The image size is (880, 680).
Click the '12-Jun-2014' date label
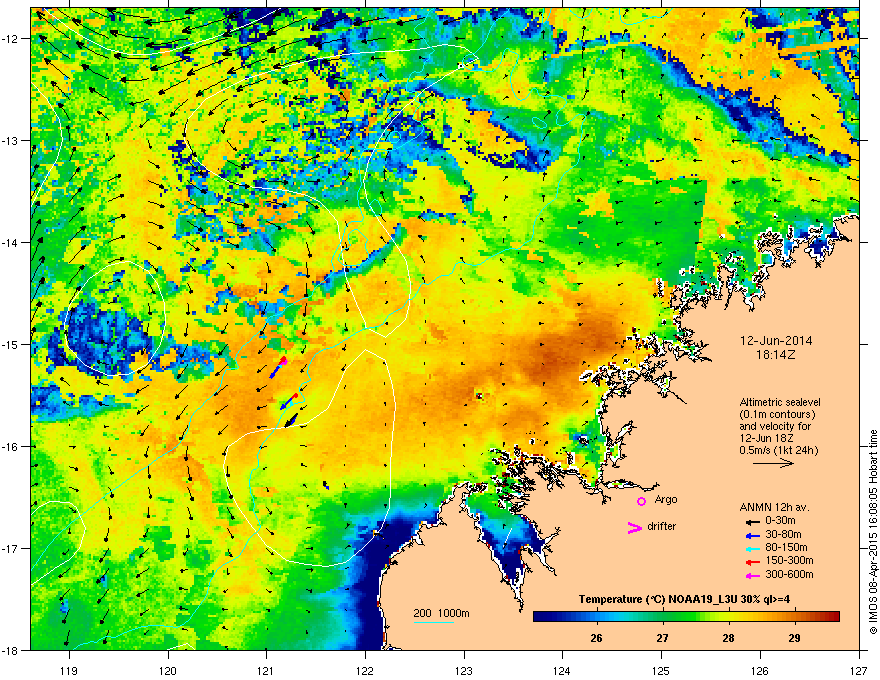776,341
